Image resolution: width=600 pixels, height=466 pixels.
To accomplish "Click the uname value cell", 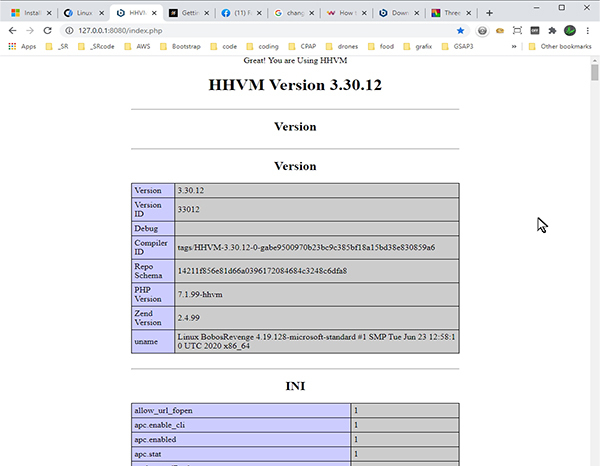I will pyautogui.click(x=317, y=341).
